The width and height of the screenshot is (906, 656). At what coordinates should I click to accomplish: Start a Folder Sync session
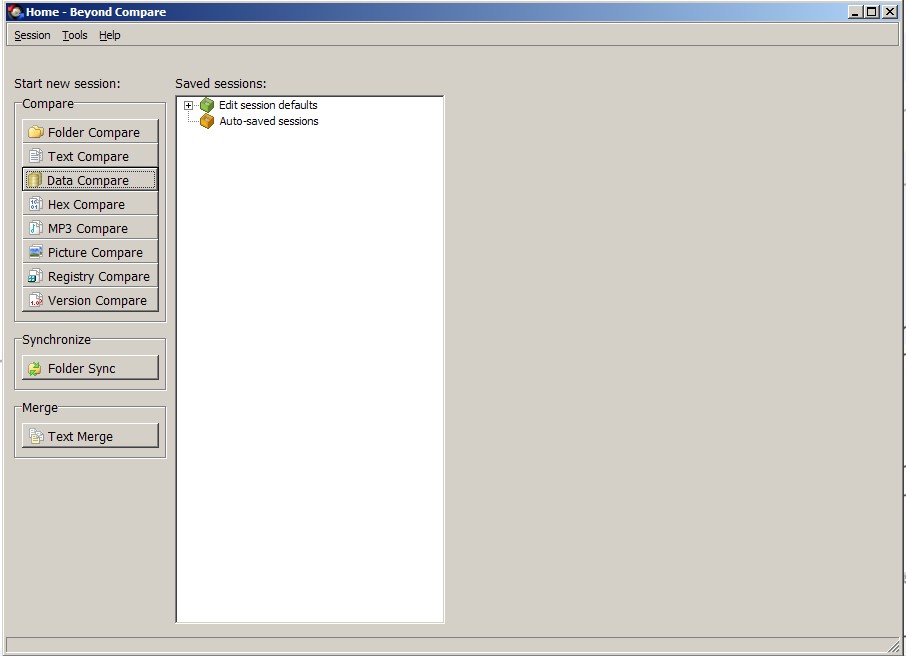pyautogui.click(x=90, y=368)
